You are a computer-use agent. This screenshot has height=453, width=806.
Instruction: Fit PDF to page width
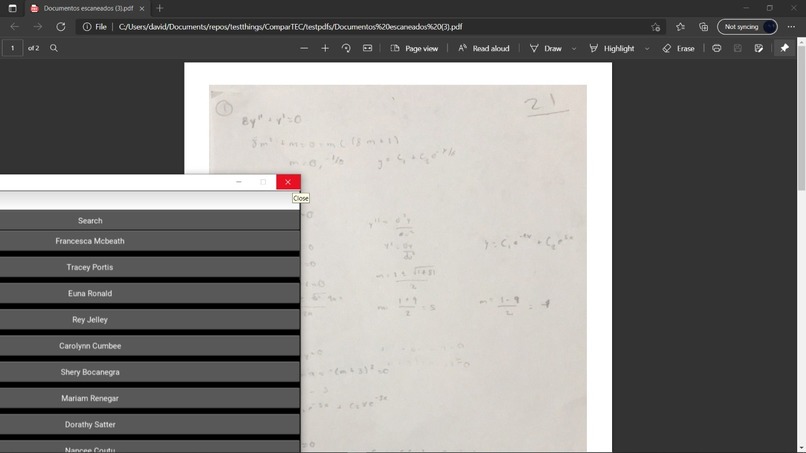pyautogui.click(x=367, y=48)
